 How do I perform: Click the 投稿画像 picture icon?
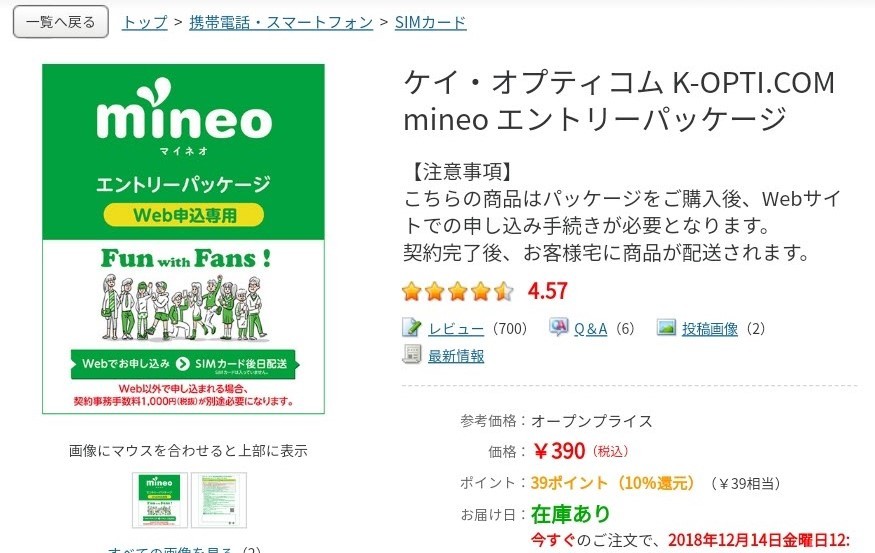click(666, 328)
